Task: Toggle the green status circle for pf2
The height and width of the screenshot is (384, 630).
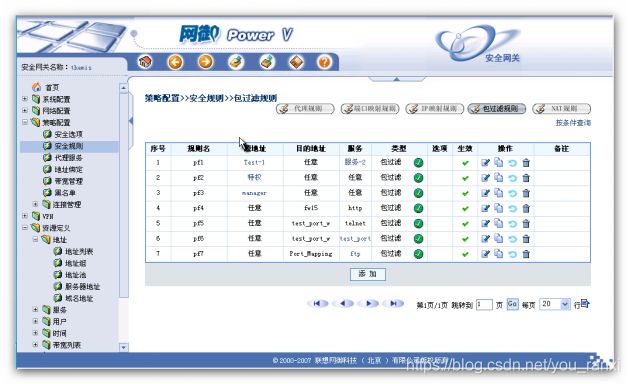Action: pyautogui.click(x=418, y=178)
